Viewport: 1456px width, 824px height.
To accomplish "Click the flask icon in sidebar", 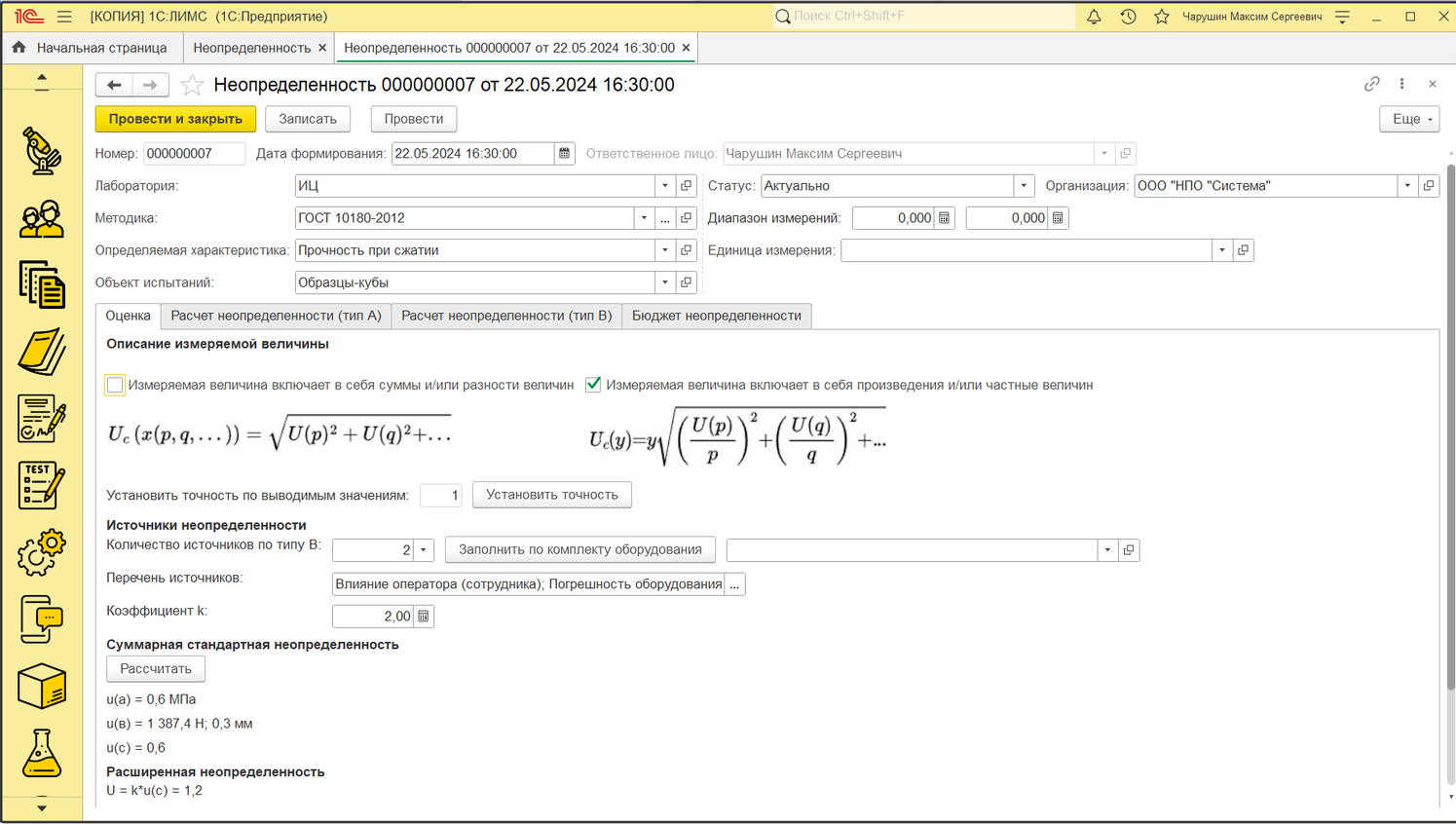I will point(41,753).
